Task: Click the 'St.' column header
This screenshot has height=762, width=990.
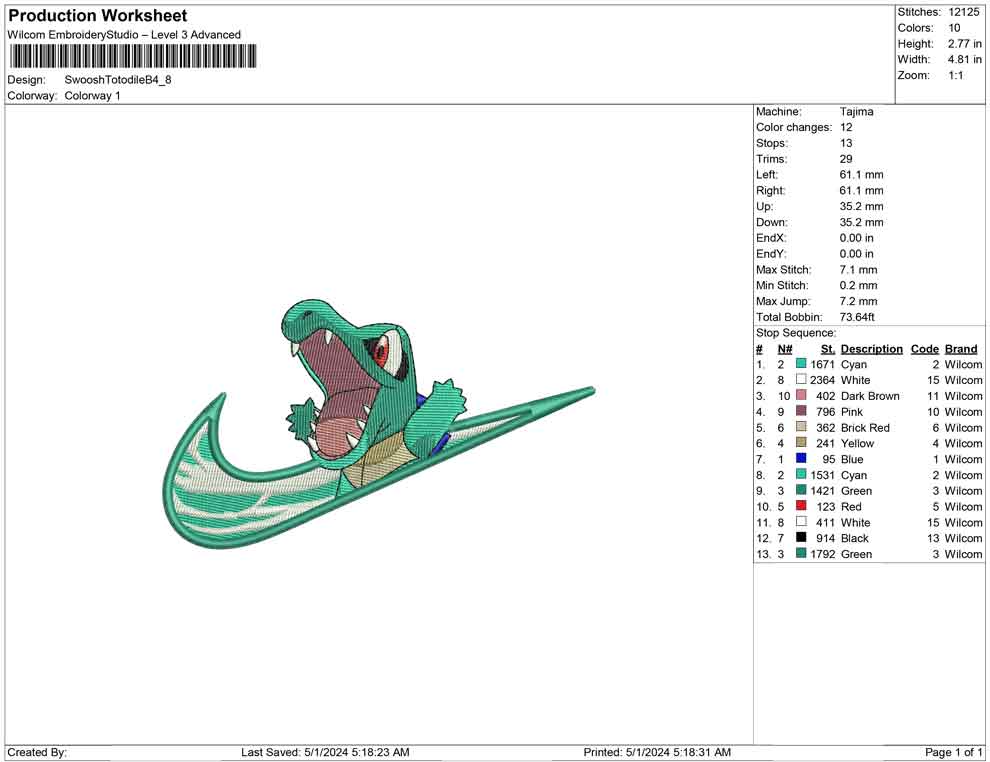Action: 828,348
